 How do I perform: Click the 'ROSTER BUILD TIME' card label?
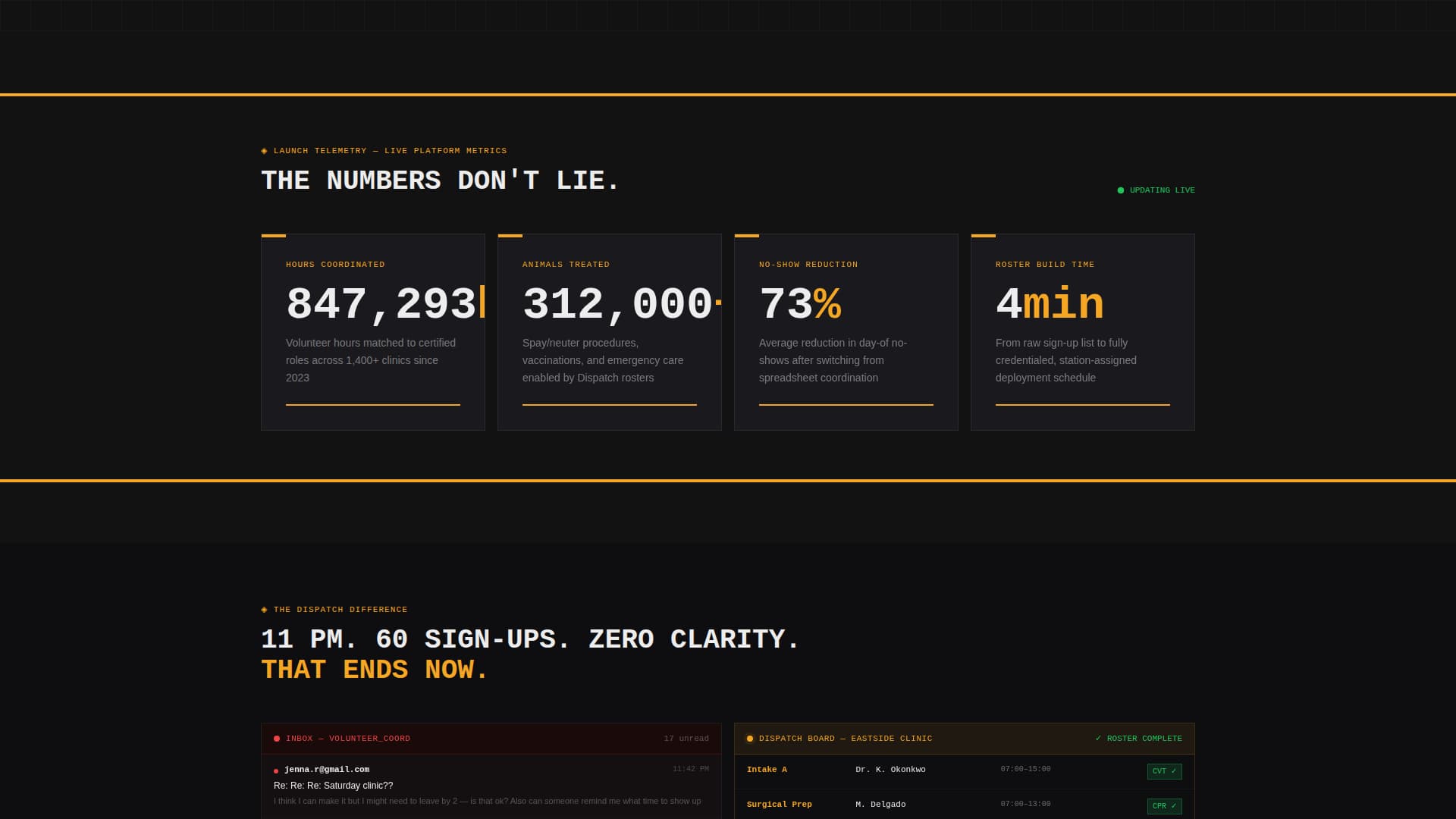click(x=1045, y=265)
